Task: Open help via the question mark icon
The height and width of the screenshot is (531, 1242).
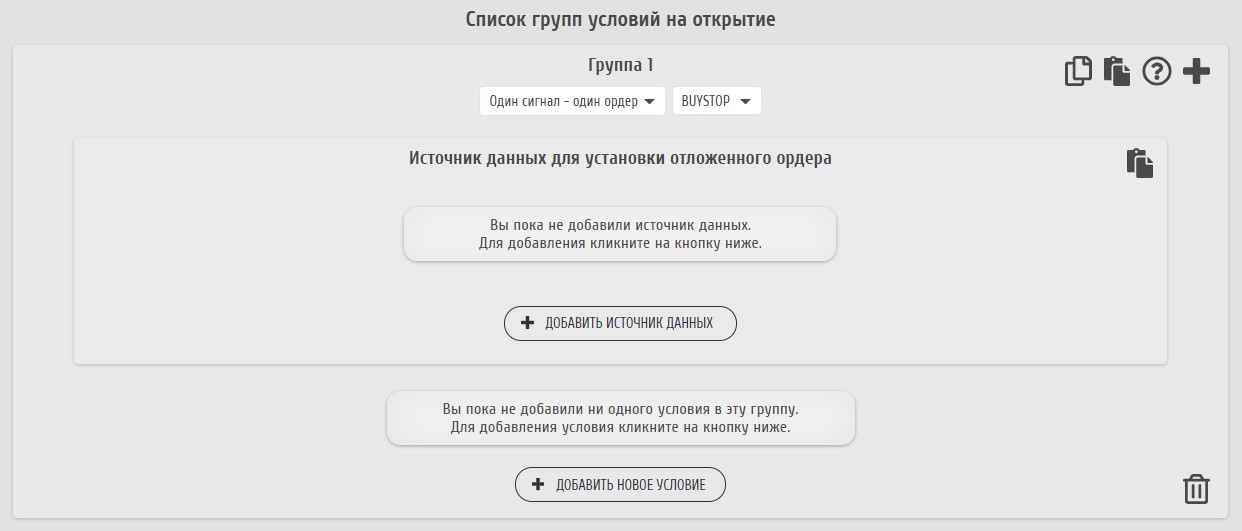Action: [x=1156, y=71]
